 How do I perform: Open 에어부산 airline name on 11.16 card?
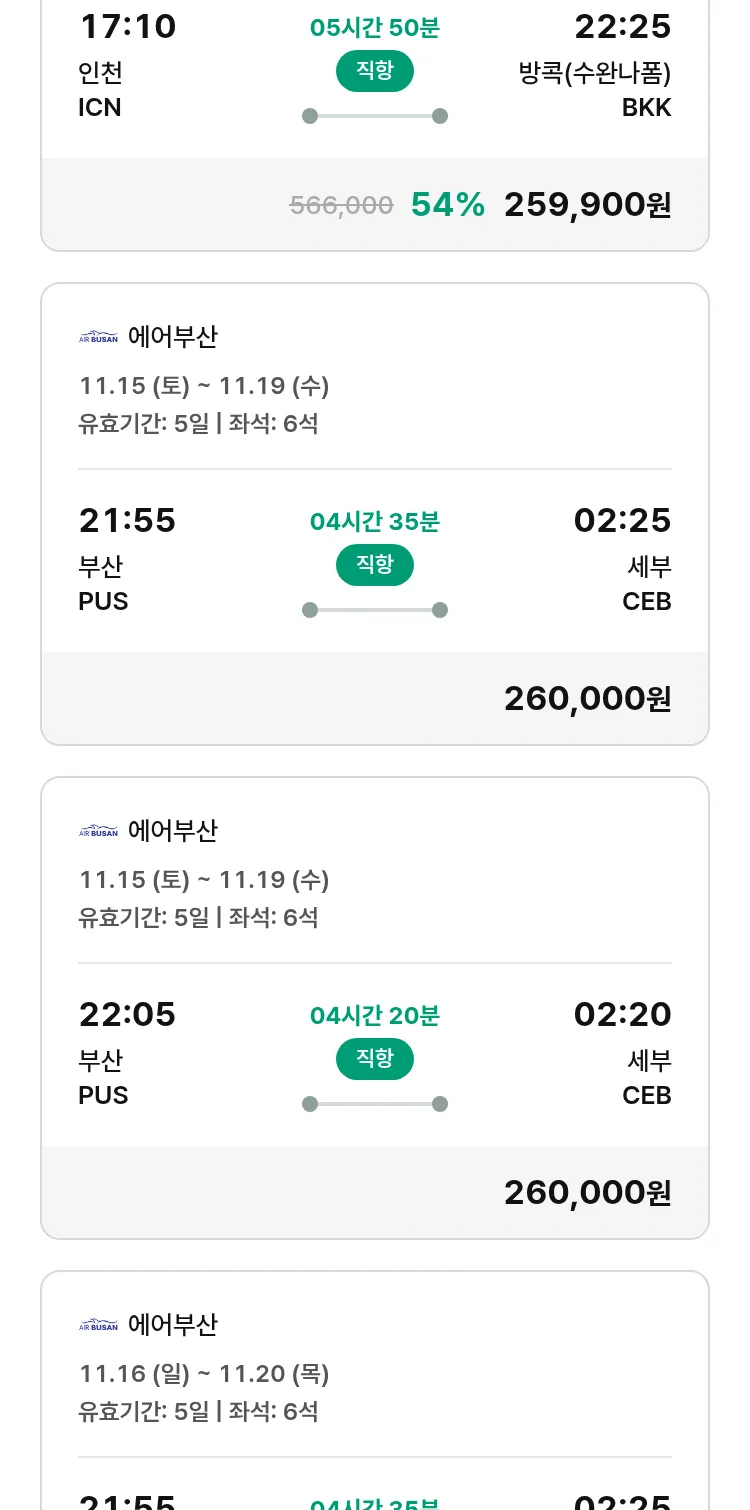173,1325
